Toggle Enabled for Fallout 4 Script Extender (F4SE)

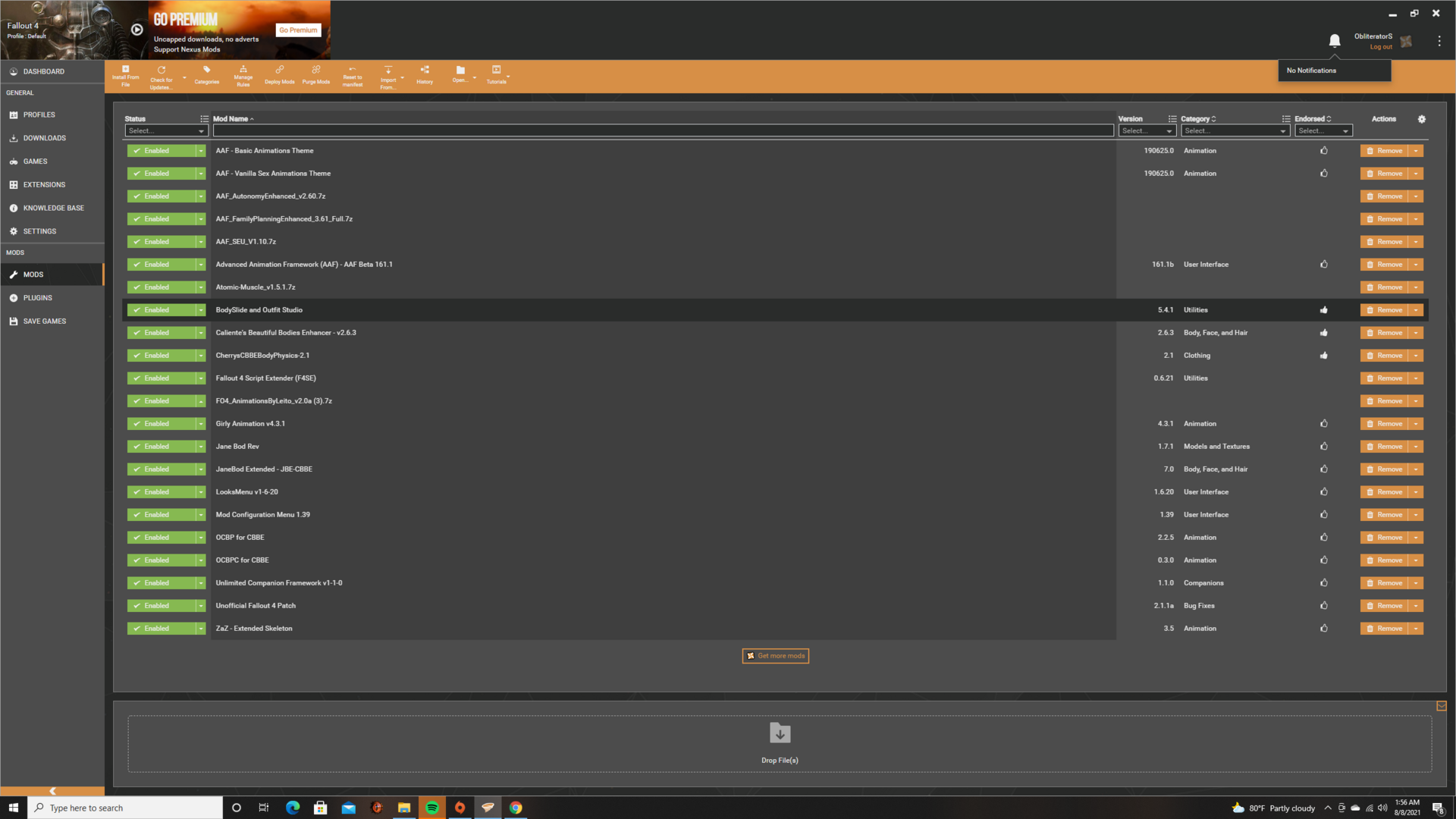click(x=162, y=378)
